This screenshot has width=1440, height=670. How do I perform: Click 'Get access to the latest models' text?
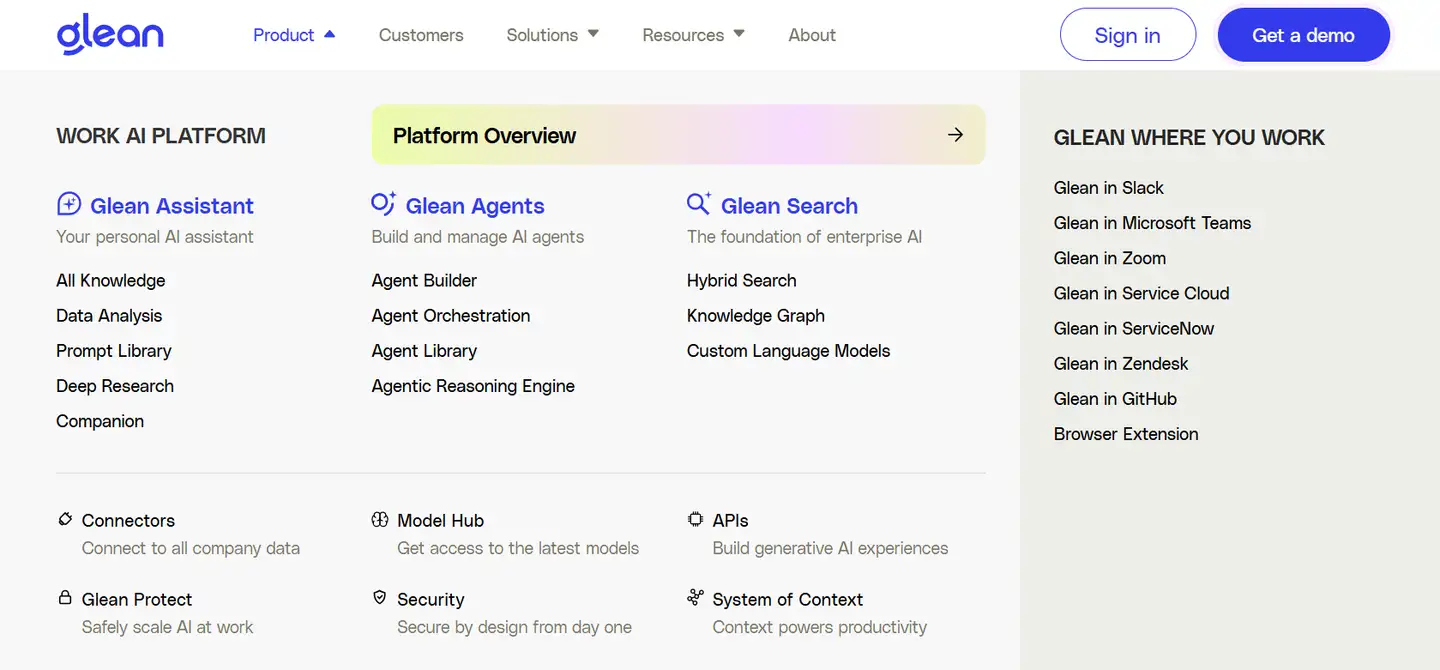coord(518,548)
